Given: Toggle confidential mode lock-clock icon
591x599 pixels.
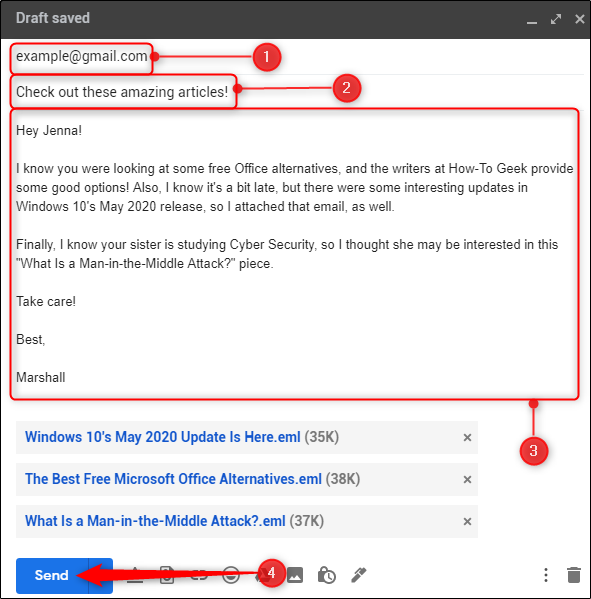Looking at the screenshot, I should click(x=327, y=575).
